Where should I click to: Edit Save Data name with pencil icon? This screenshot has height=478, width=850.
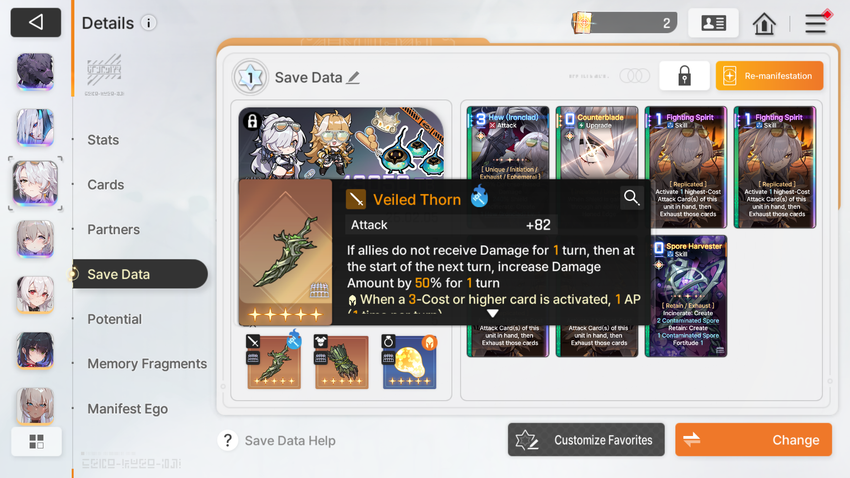click(x=353, y=78)
